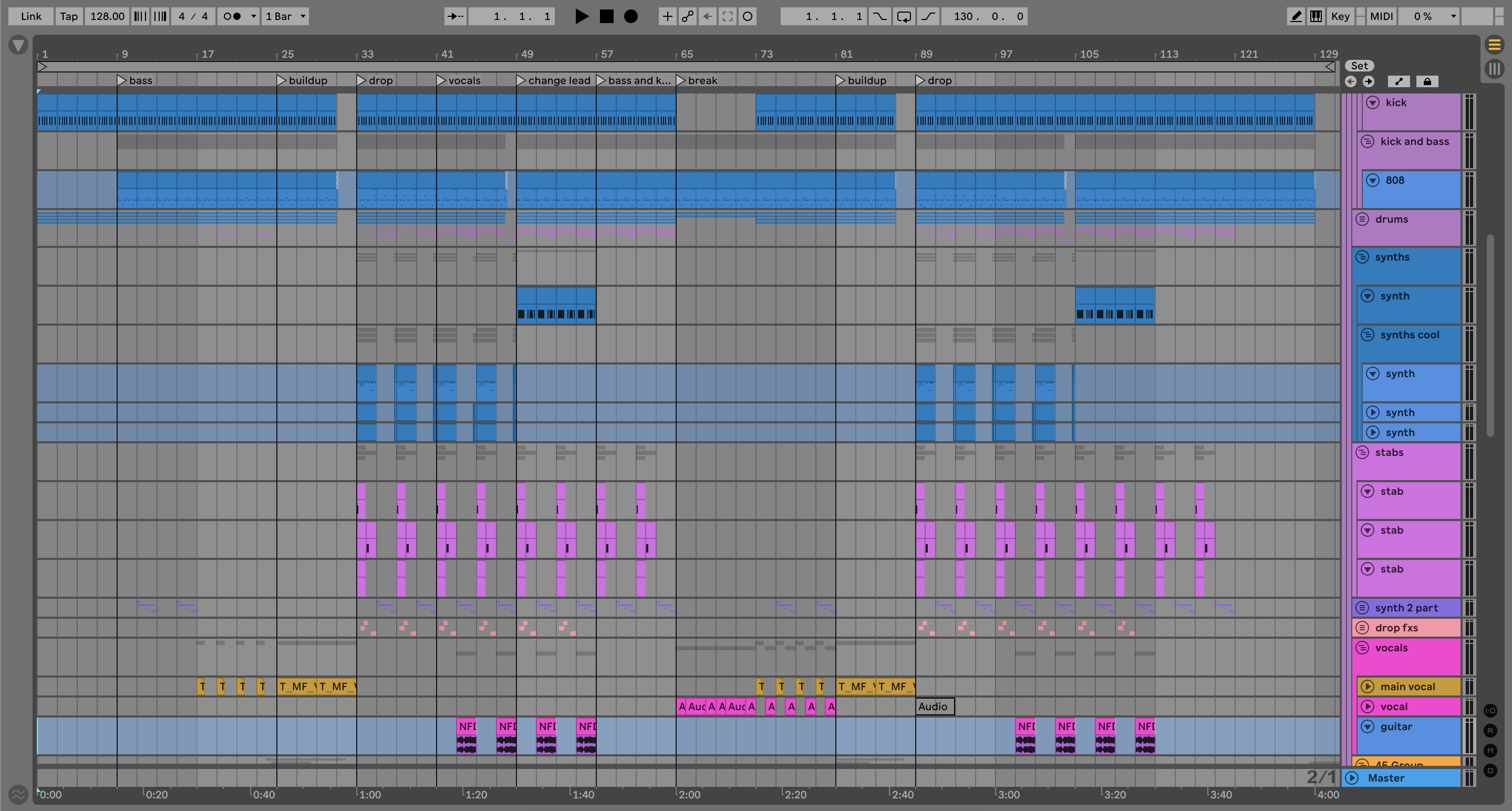Open the 1 Bar quantization dropdown

click(285, 16)
